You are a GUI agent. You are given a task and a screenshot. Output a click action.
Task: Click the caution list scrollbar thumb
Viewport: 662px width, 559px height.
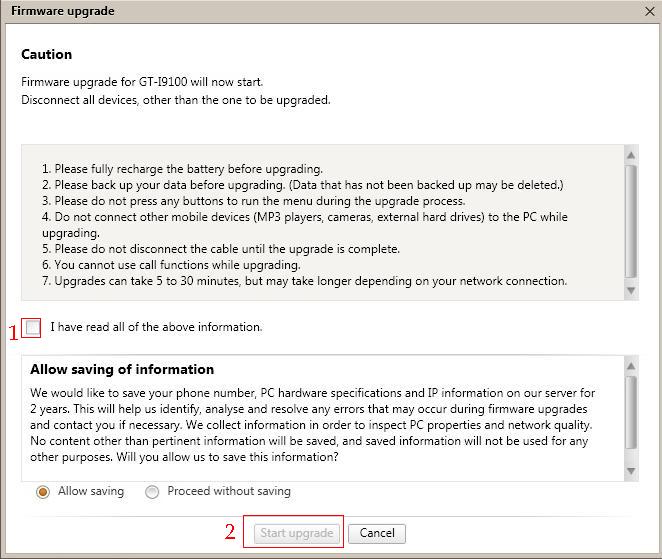coord(631,222)
